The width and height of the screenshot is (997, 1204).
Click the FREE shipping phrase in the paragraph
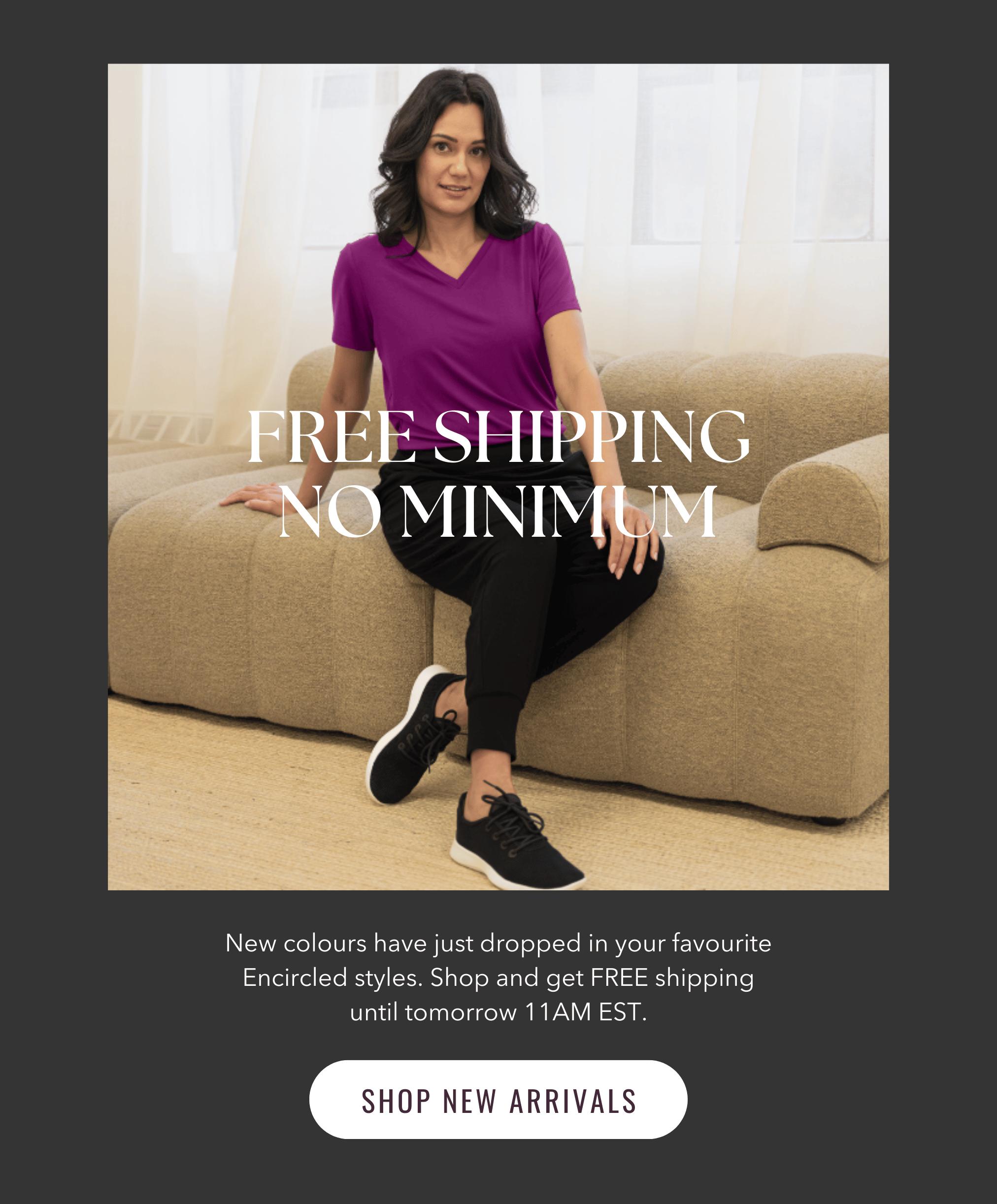672,978
